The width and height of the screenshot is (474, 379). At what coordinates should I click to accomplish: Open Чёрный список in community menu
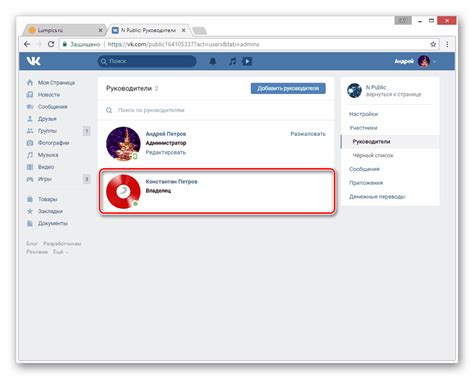[x=373, y=155]
